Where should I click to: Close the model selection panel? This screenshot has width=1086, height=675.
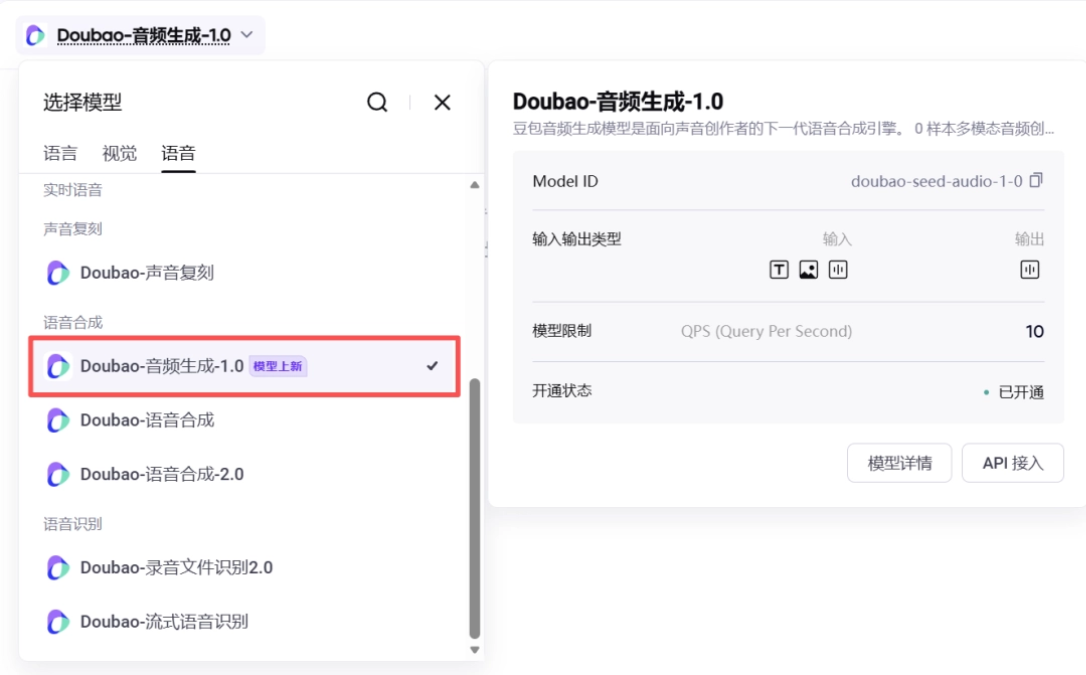(x=442, y=102)
